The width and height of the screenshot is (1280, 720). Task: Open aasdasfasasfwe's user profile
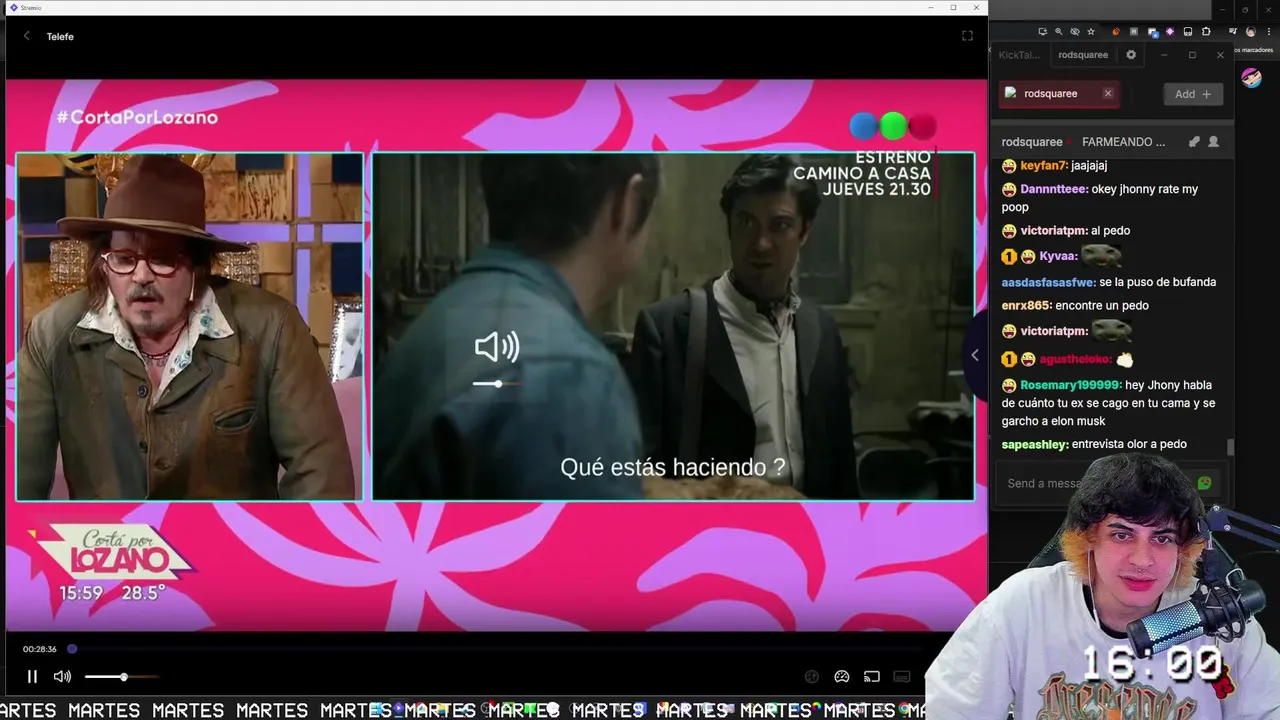point(1048,282)
